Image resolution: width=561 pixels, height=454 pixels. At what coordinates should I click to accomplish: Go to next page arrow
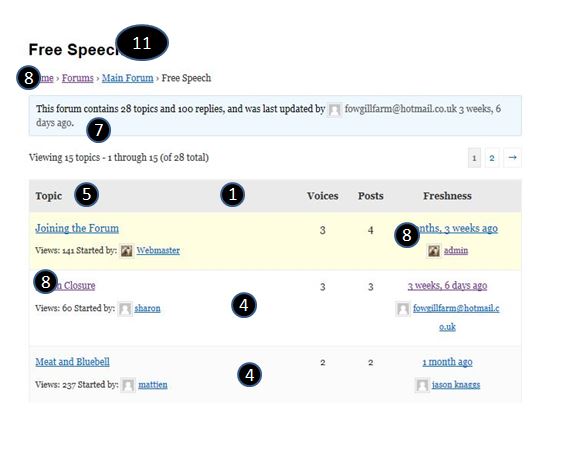pyautogui.click(x=512, y=157)
